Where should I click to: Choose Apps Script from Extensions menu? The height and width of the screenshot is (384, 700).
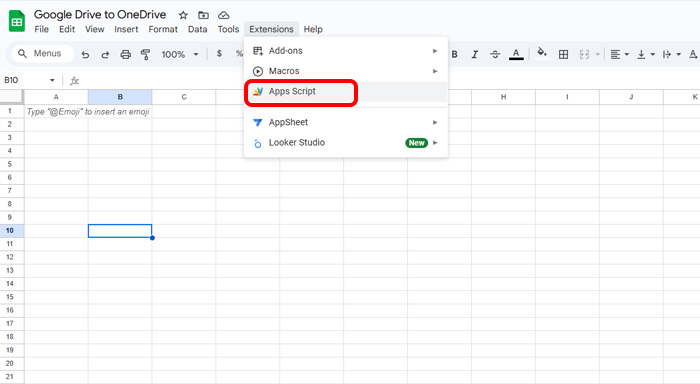pyautogui.click(x=346, y=92)
